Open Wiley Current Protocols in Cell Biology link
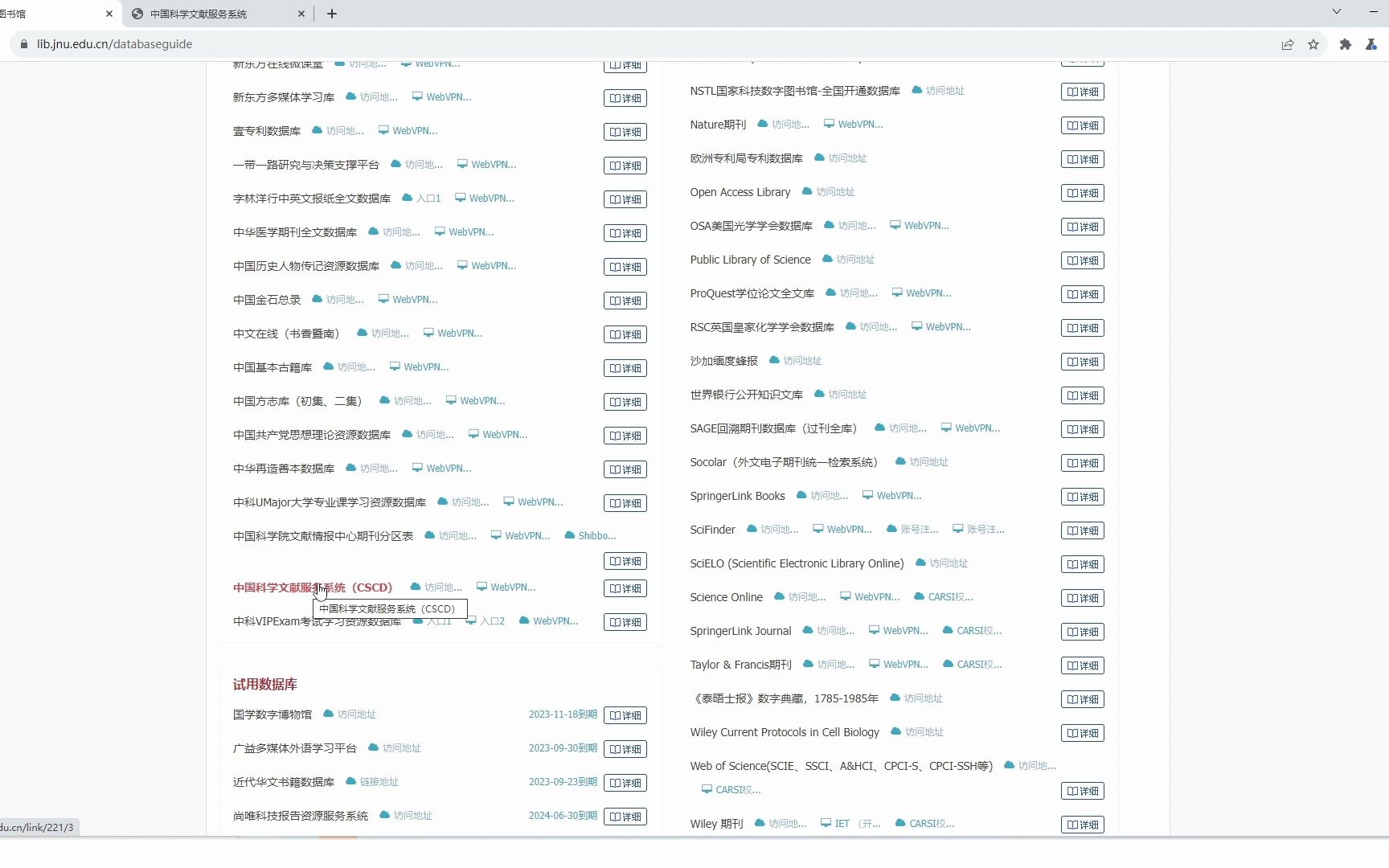Screen dimensions: 1389x868 [x=785, y=732]
